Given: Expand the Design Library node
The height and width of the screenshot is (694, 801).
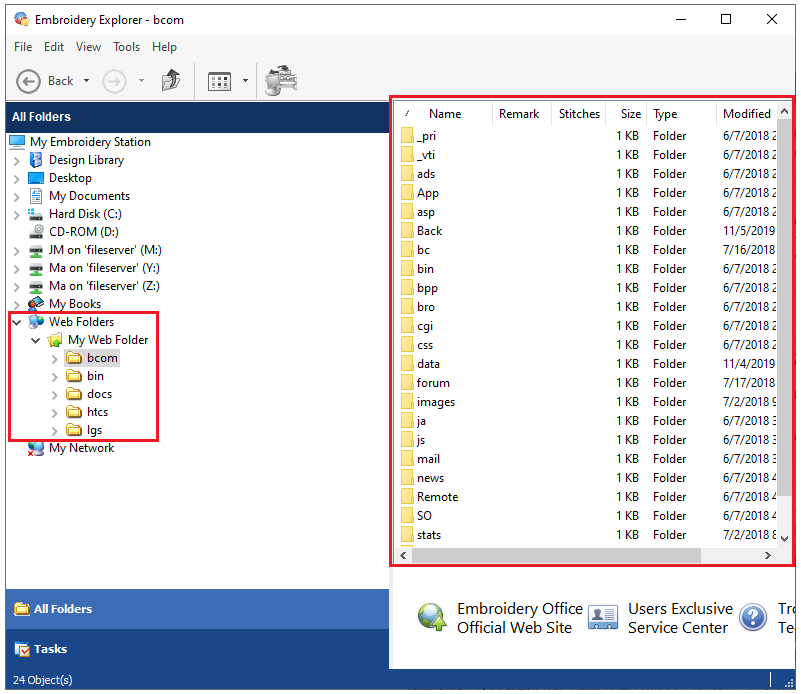Looking at the screenshot, I should pyautogui.click(x=17, y=161).
